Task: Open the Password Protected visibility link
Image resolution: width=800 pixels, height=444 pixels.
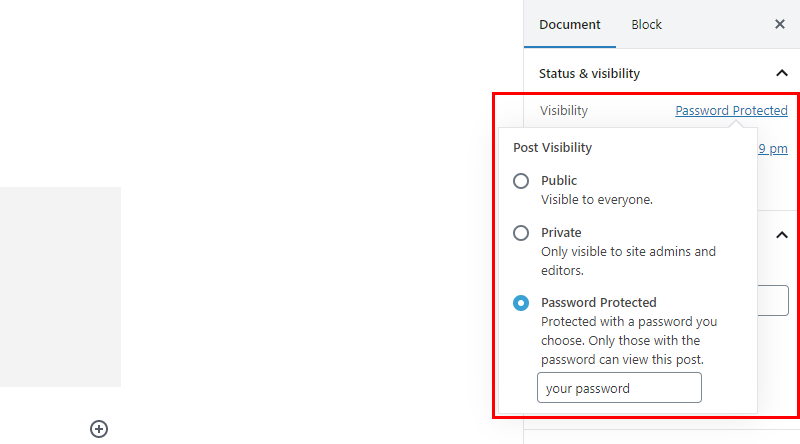Action: (731, 110)
